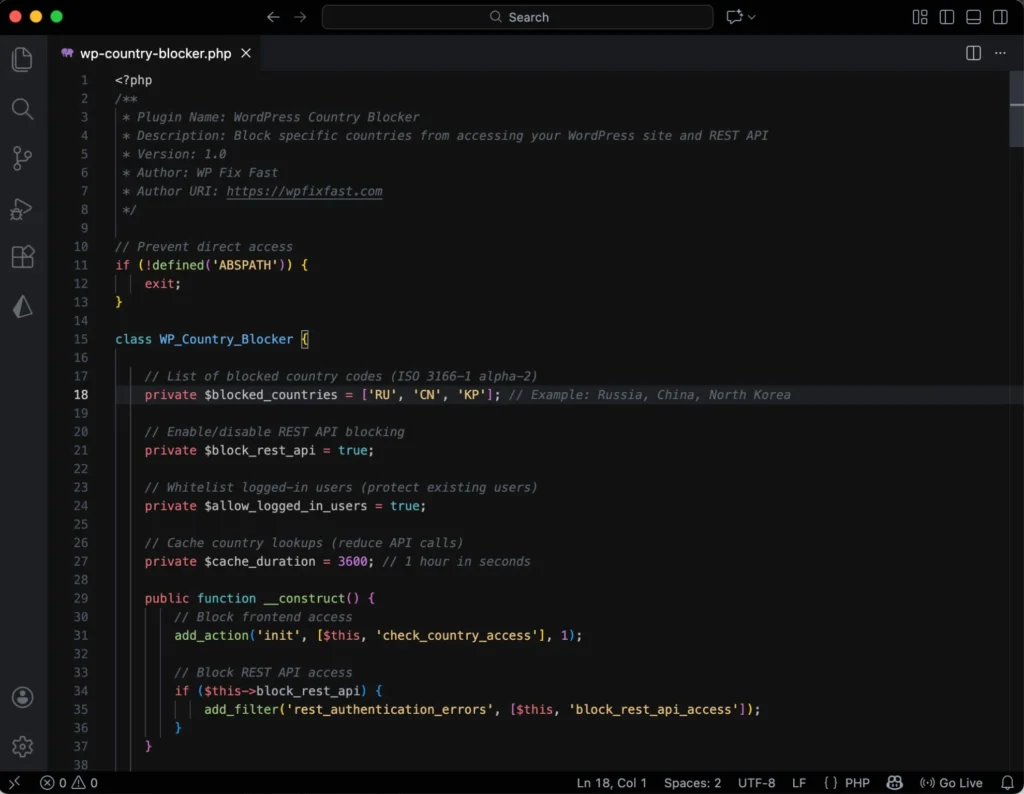Start the Go Live server
Viewport: 1024px width, 794px height.
[x=951, y=783]
